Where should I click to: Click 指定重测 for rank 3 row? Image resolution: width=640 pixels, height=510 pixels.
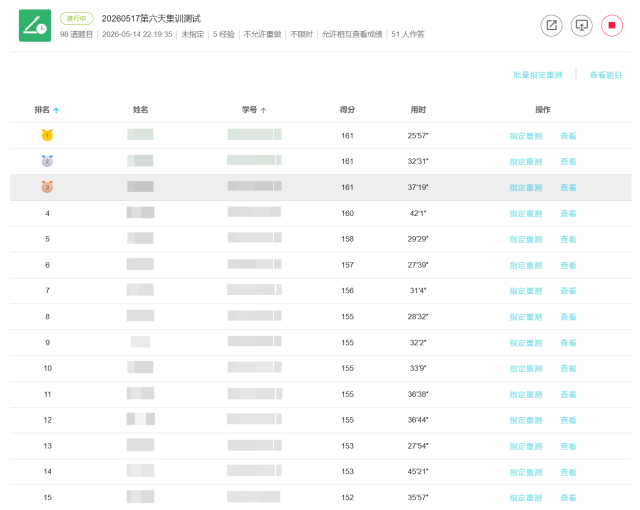tap(526, 188)
